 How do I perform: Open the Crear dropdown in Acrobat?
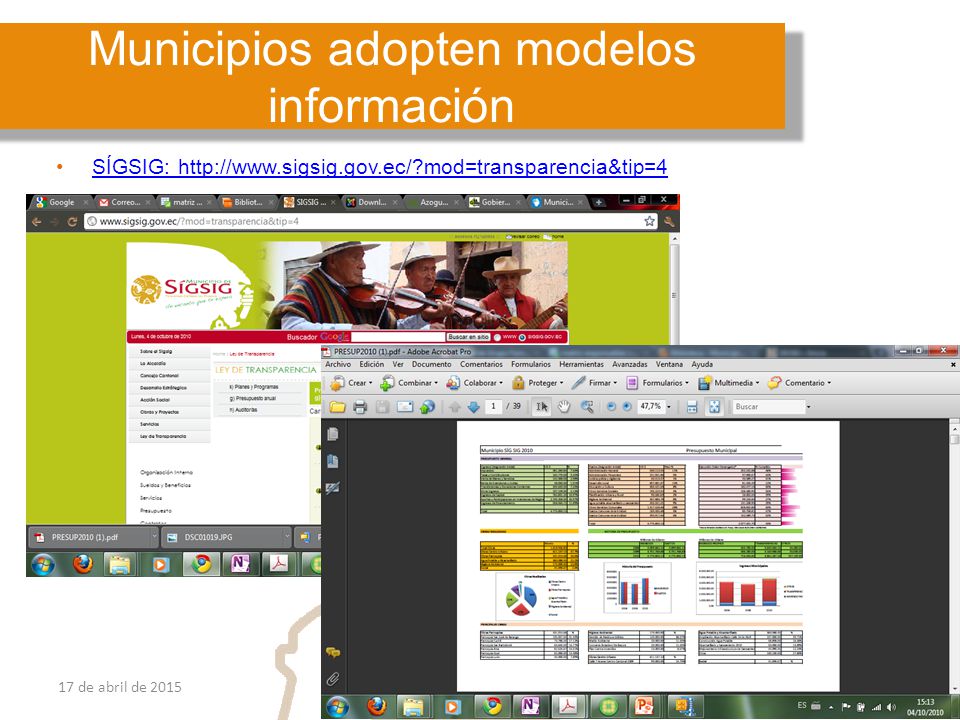pos(351,383)
